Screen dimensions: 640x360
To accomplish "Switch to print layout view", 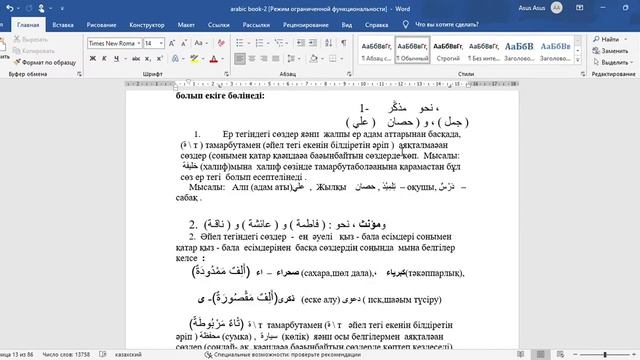I will tap(540, 355).
